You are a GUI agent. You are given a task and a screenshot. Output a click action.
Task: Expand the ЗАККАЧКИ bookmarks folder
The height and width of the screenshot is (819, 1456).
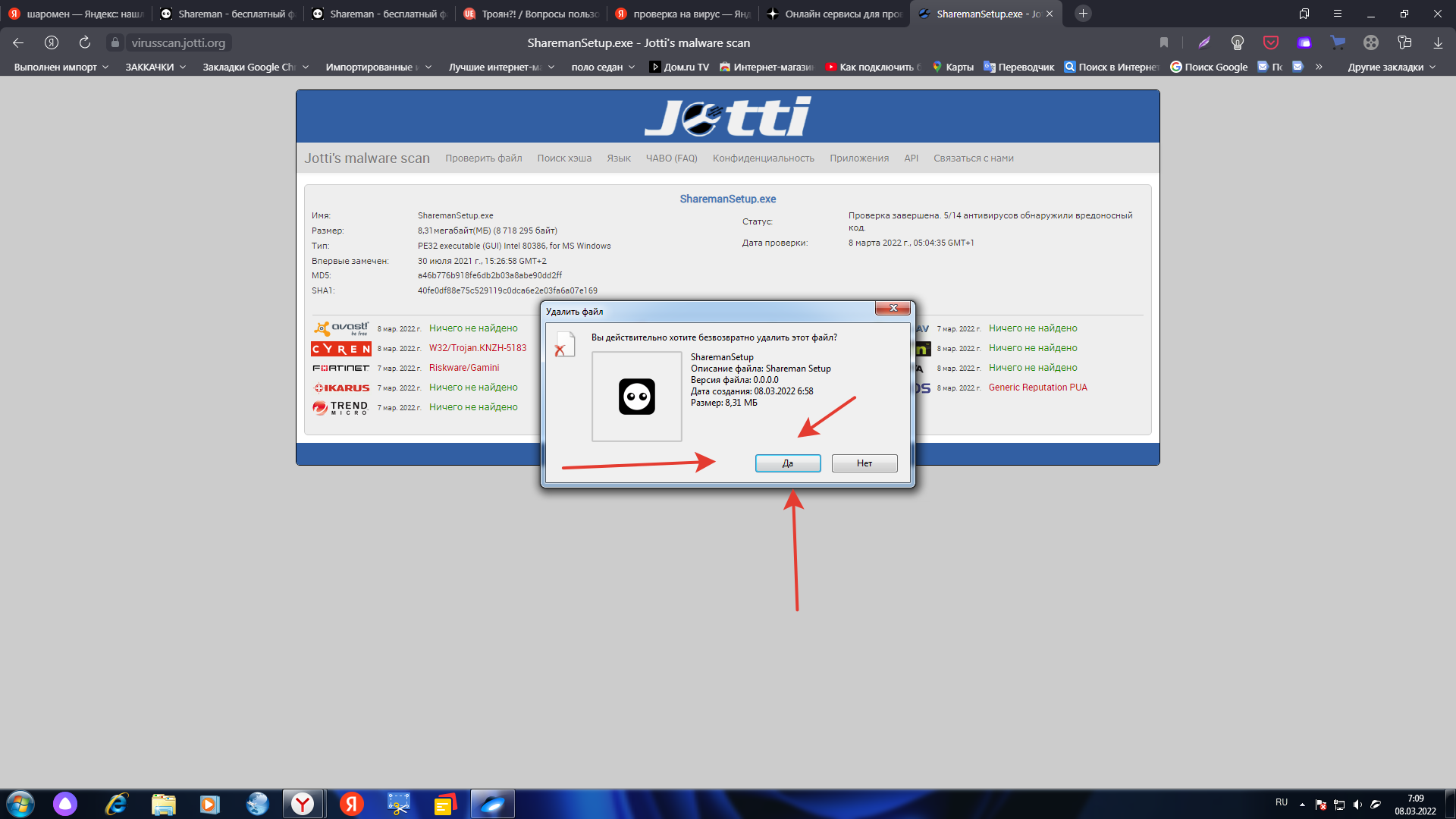[155, 67]
